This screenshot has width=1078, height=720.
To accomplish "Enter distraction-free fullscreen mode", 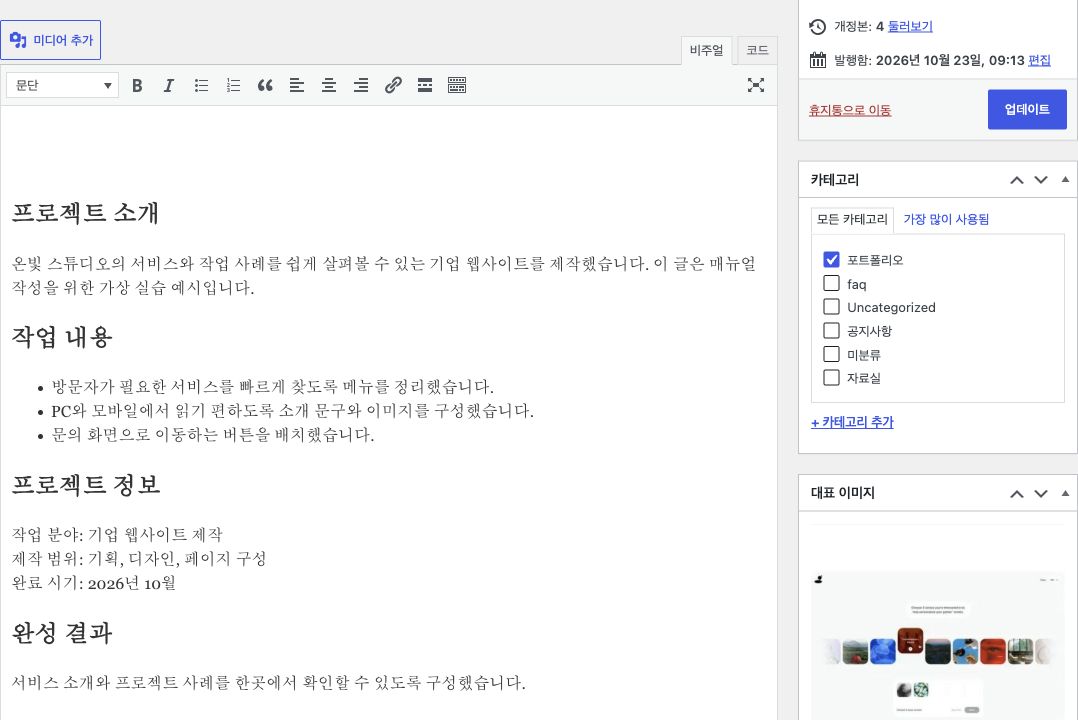I will click(756, 85).
